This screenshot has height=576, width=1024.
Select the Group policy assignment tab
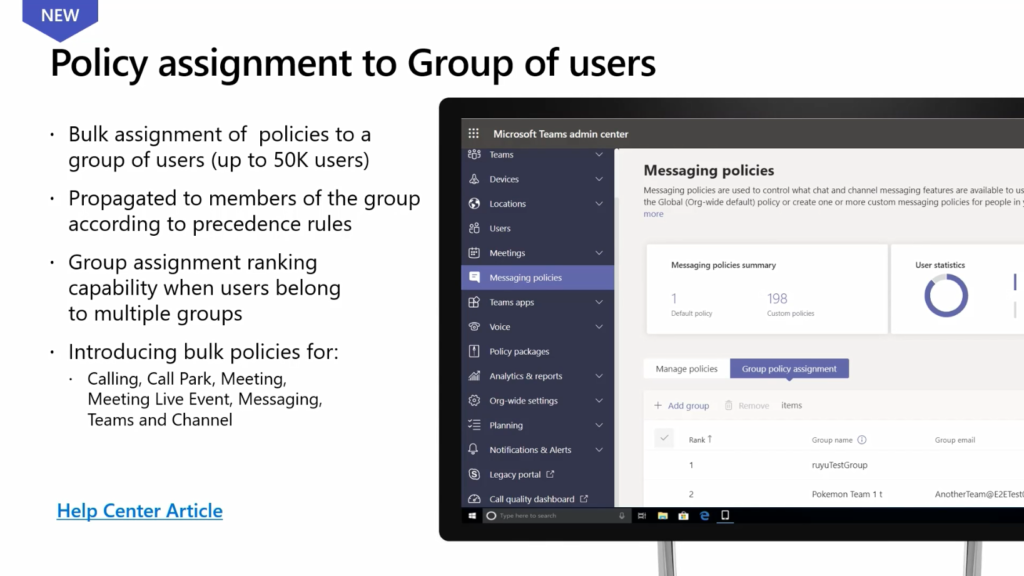pos(789,369)
